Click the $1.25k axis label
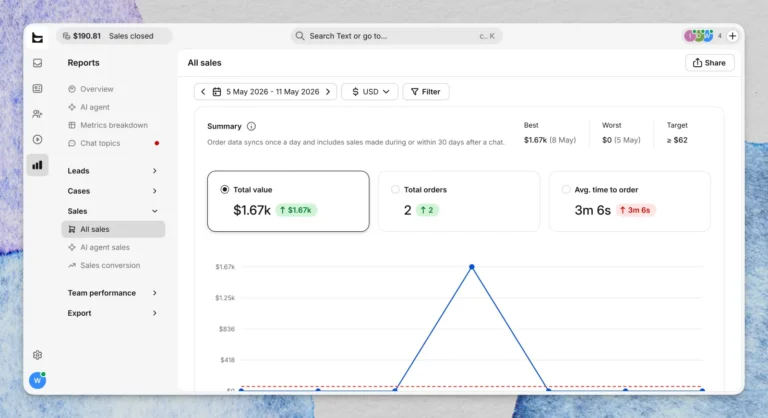Image resolution: width=768 pixels, height=418 pixels. (225, 298)
